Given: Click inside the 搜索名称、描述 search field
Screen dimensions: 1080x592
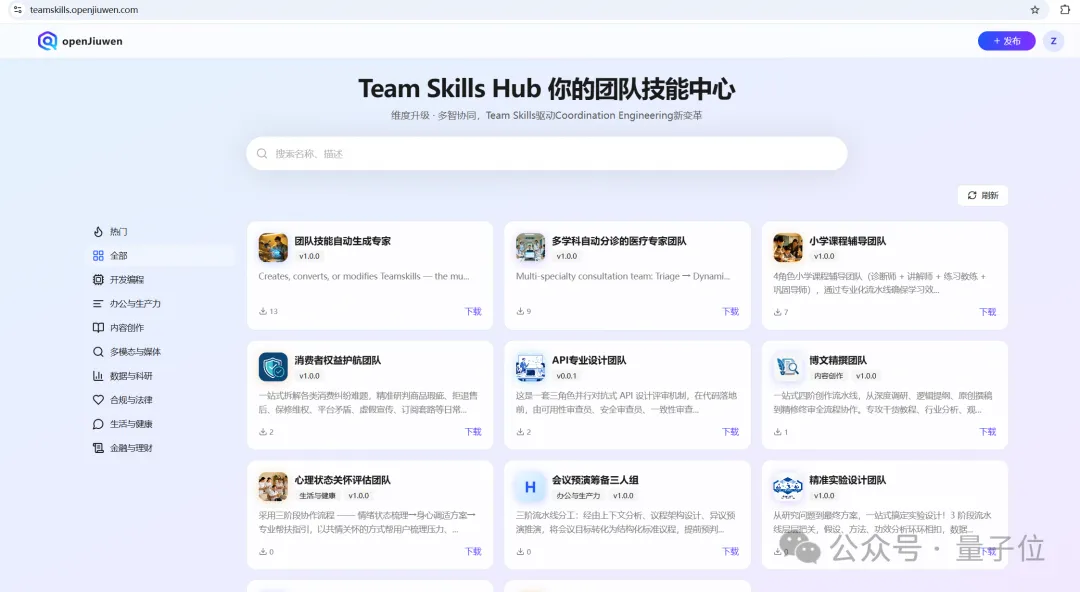Looking at the screenshot, I should pos(547,153).
